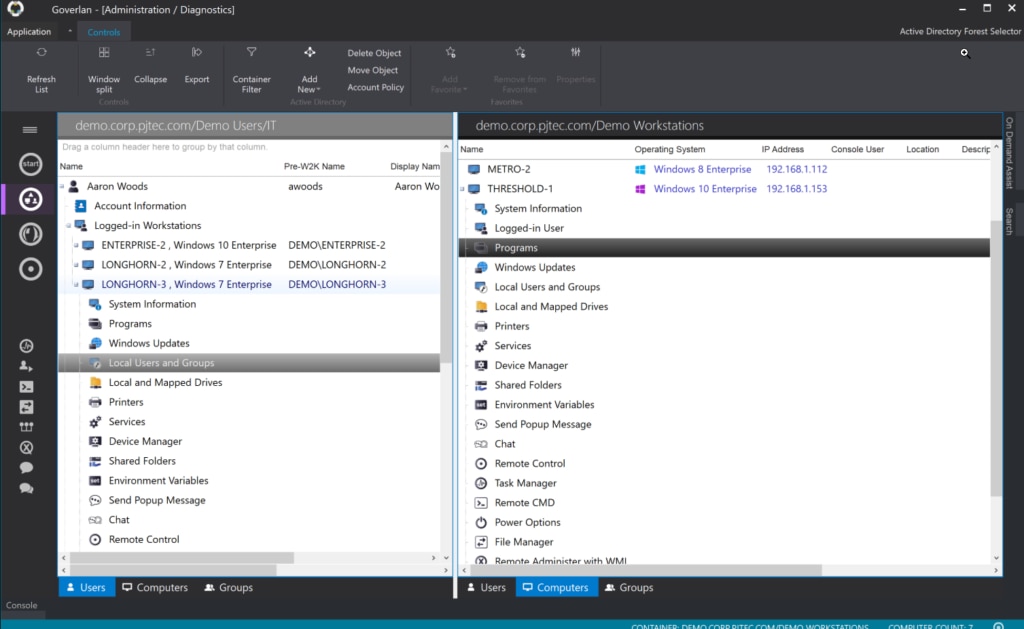Click the Refresh List toolbar icon
This screenshot has width=1024, height=629.
tap(41, 53)
